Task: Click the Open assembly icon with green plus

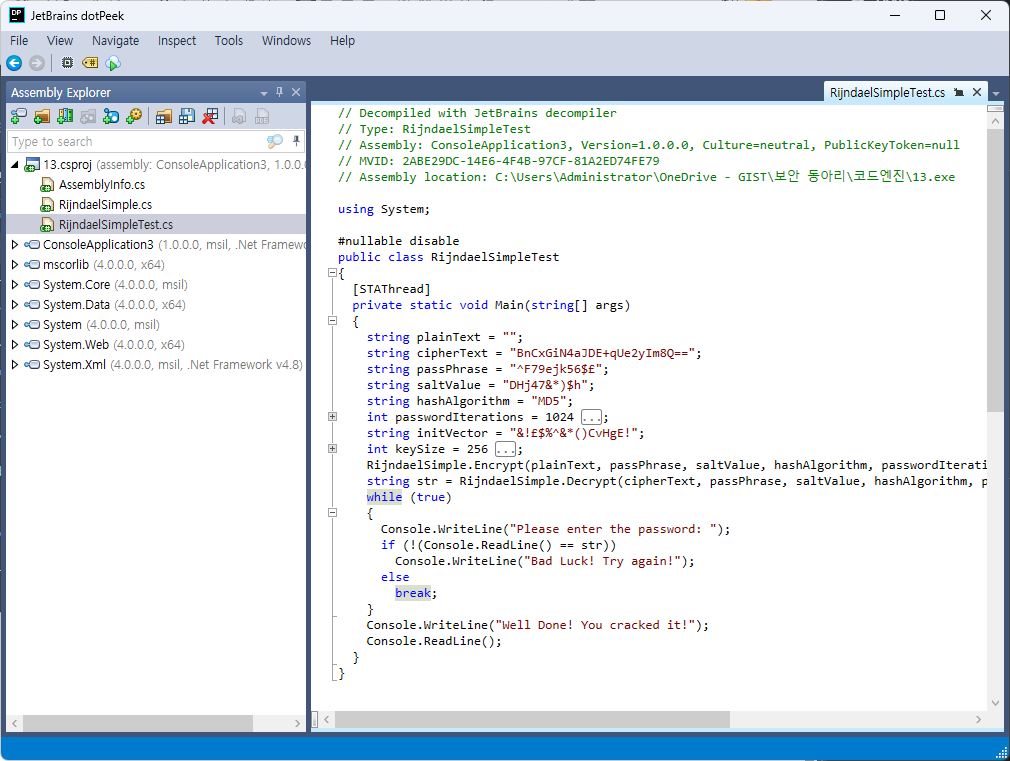Action: (19, 116)
